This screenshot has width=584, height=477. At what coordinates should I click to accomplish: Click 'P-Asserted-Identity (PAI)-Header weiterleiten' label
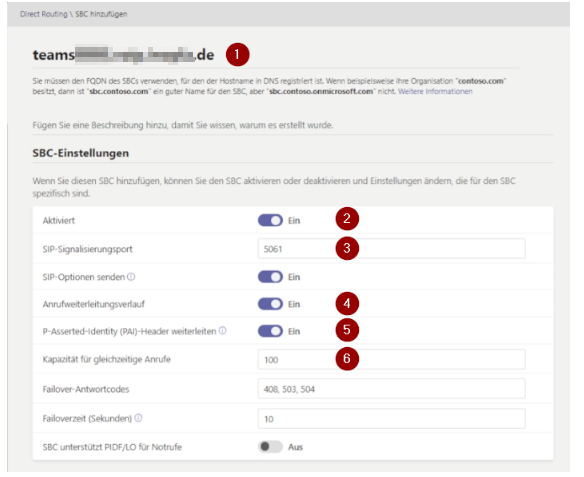129,331
